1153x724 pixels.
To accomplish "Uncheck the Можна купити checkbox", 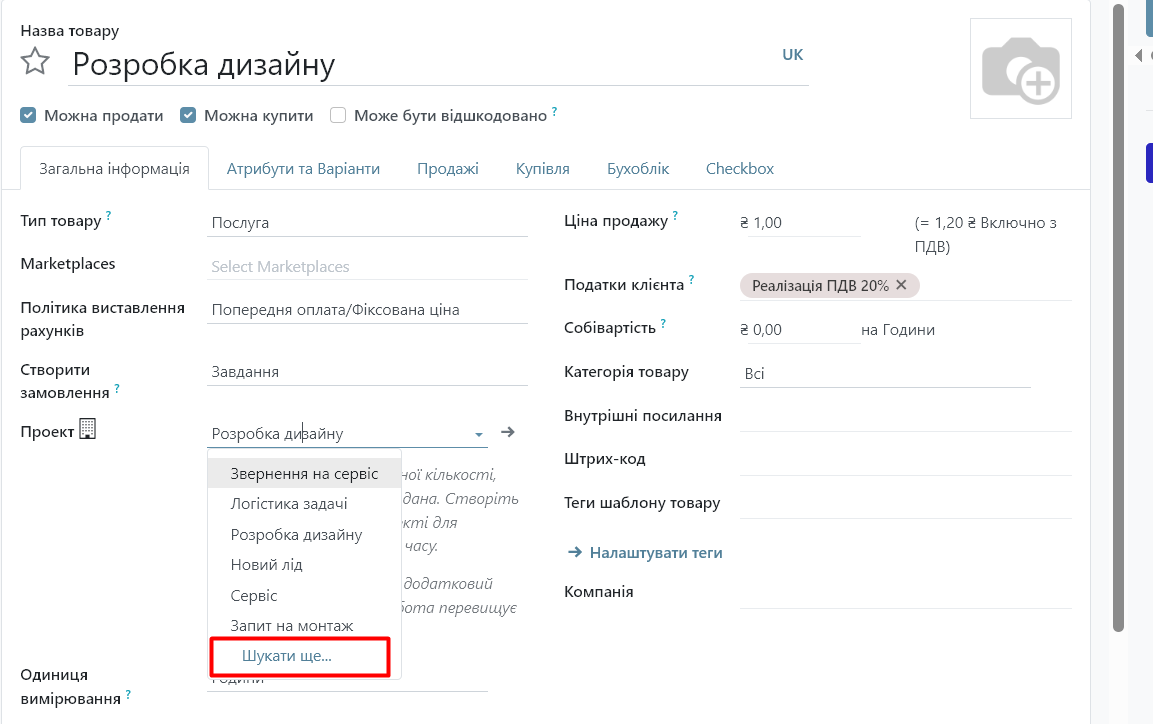I will pyautogui.click(x=188, y=115).
